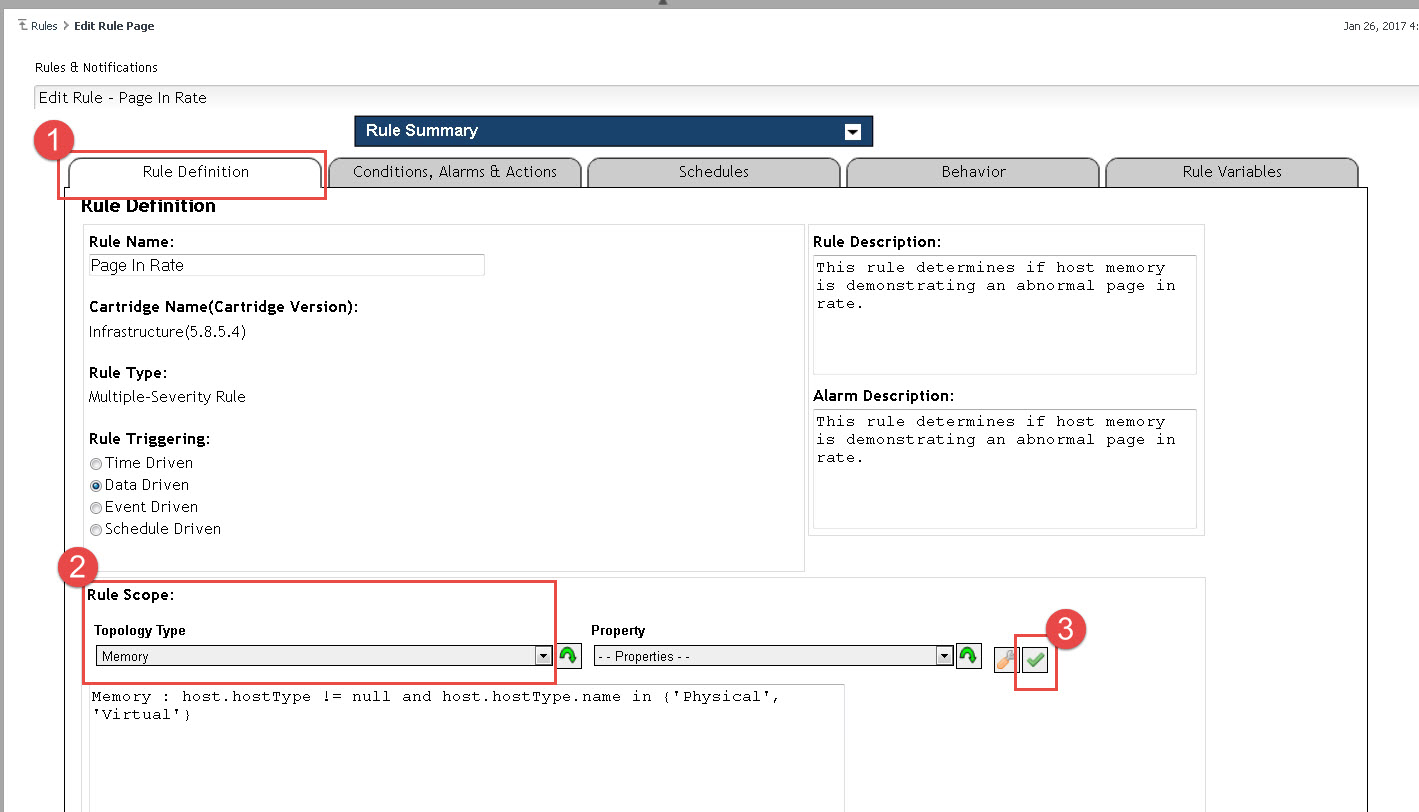Click green arrow insert icon after Properties dropdown
The height and width of the screenshot is (812, 1419).
(x=968, y=656)
